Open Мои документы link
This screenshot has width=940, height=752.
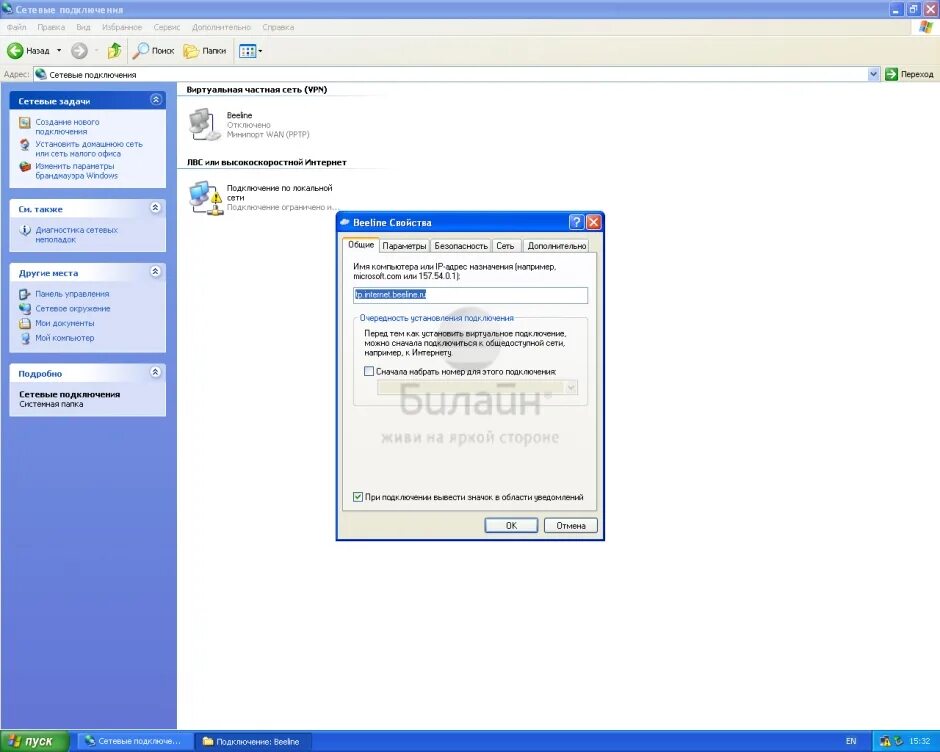[x=65, y=323]
